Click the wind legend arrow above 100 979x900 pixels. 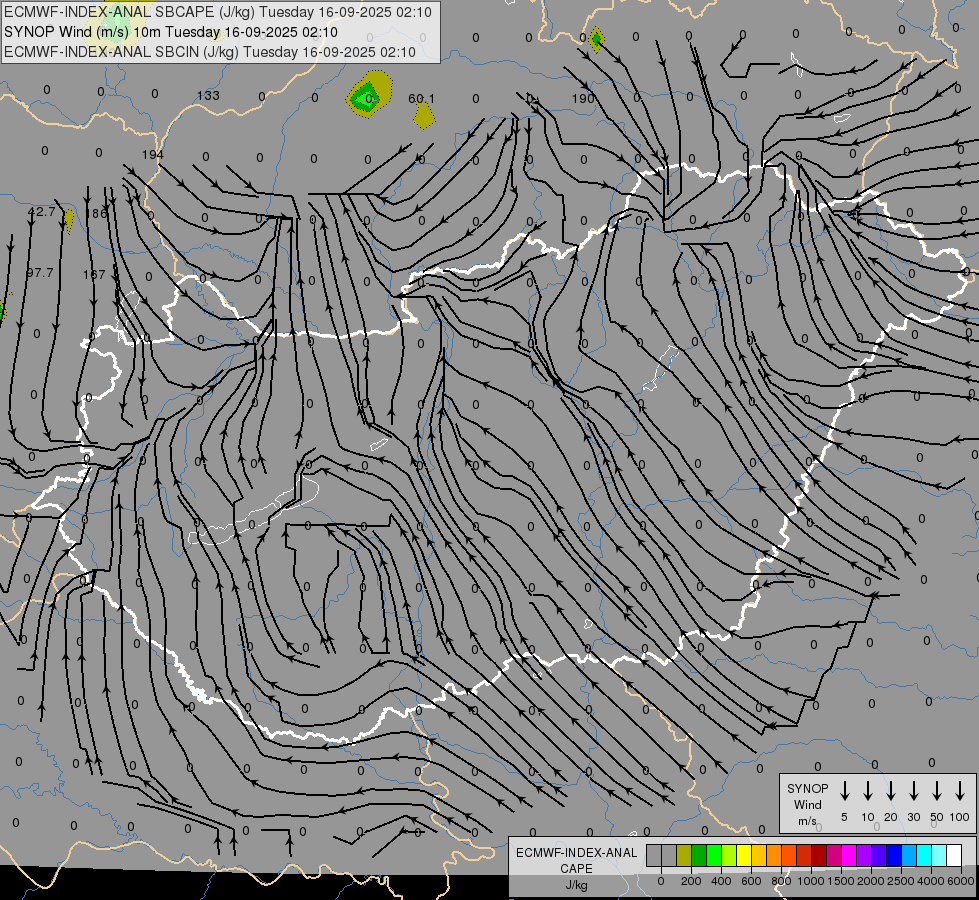point(960,791)
